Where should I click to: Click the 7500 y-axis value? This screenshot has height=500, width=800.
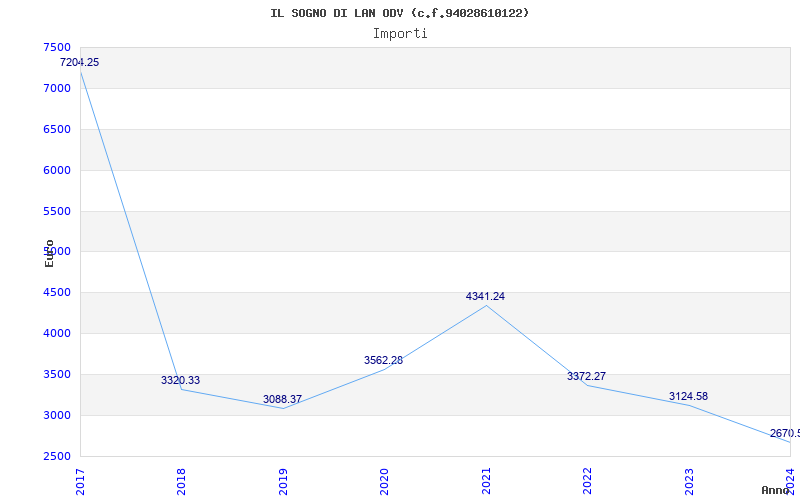[x=57, y=47]
